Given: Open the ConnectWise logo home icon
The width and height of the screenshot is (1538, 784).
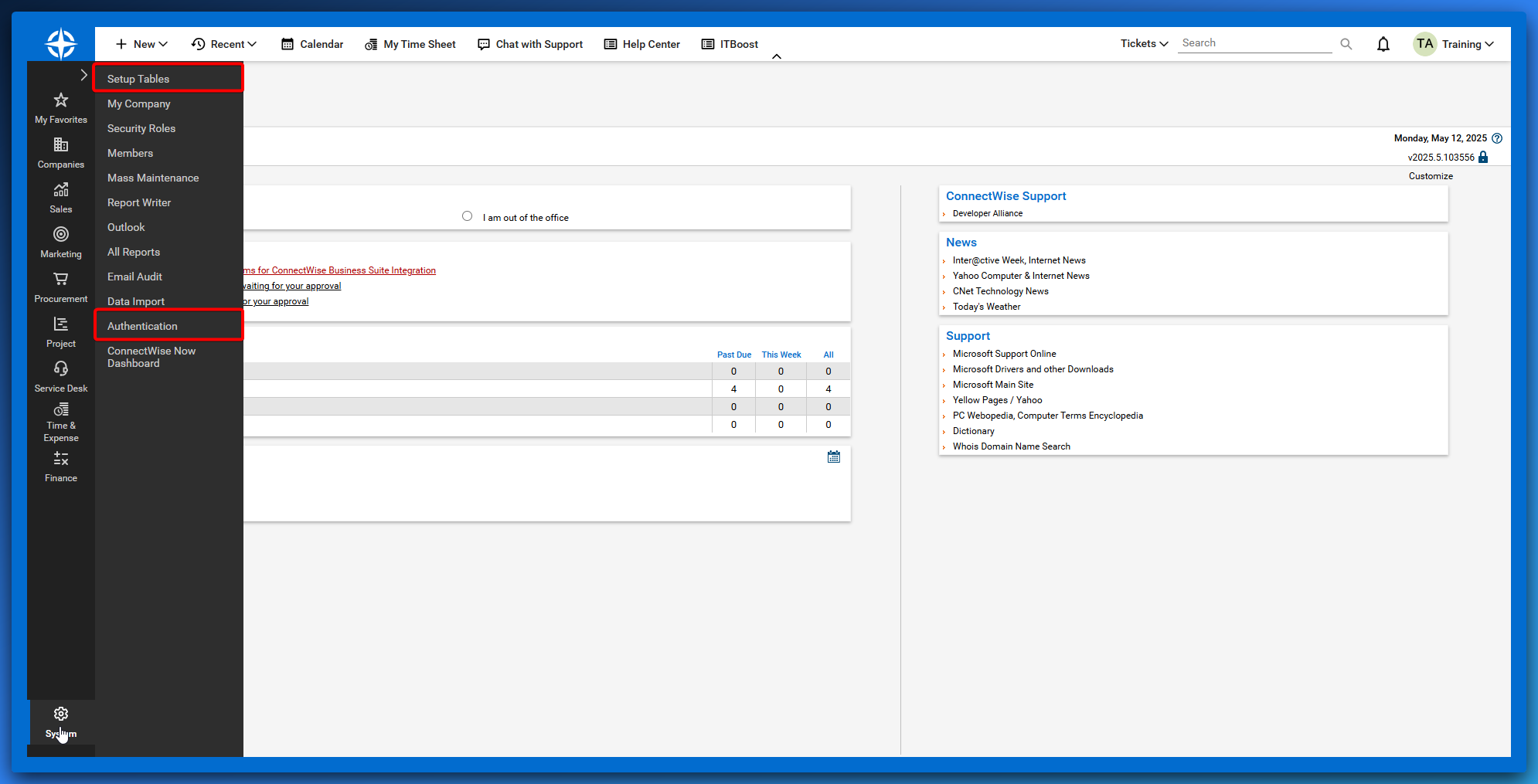Looking at the screenshot, I should coord(61,43).
